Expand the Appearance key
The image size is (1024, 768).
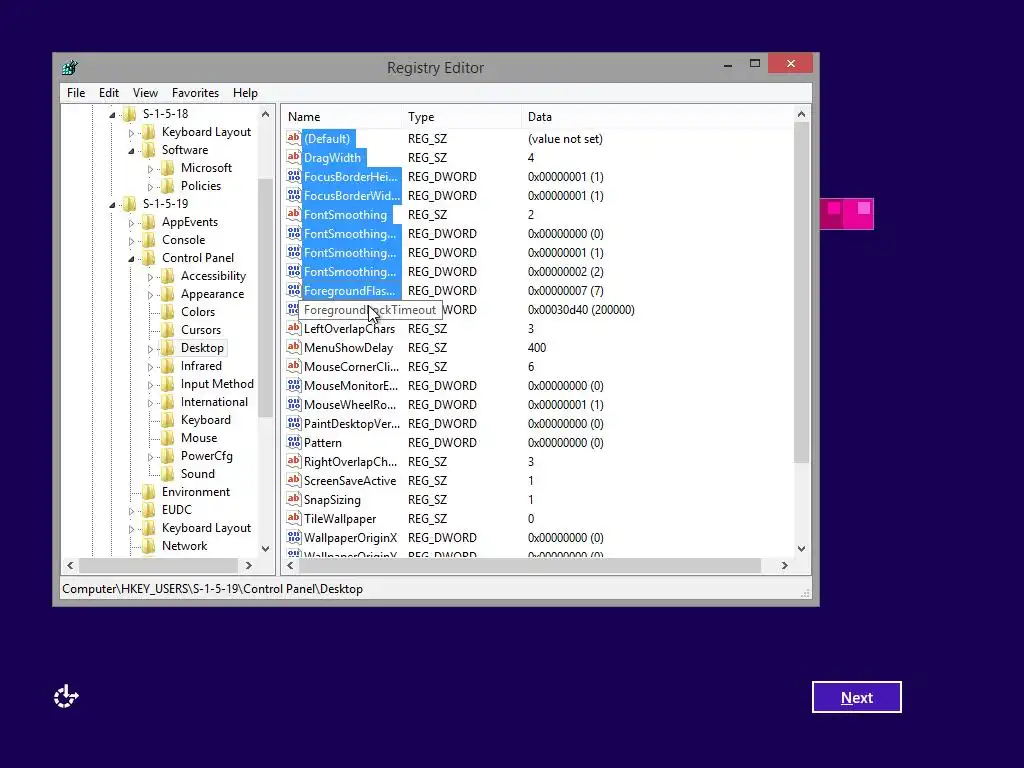(x=150, y=295)
